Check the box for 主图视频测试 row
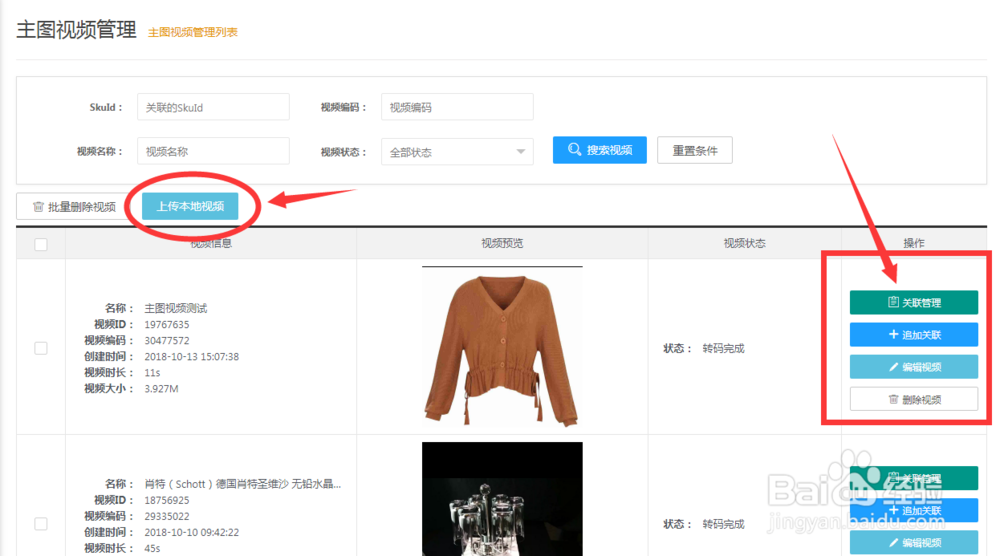 (x=41, y=348)
